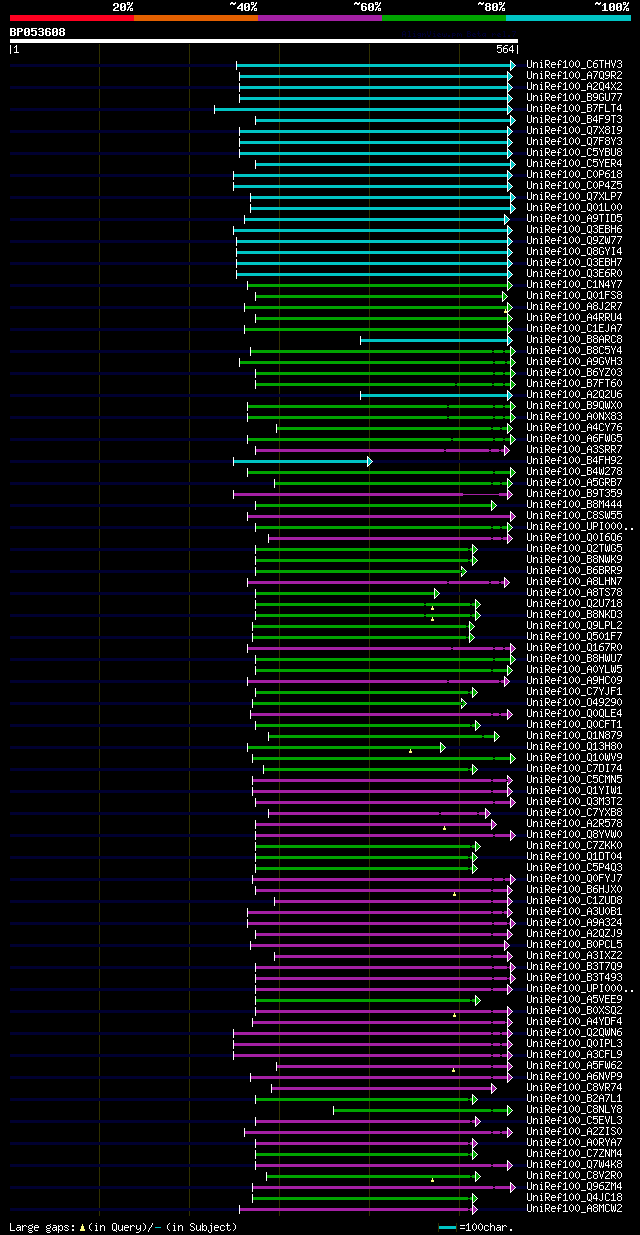Image resolution: width=640 pixels, height=1235 pixels.
Task: Select the UniRef100_B4FH92 label
Action: coord(574,461)
